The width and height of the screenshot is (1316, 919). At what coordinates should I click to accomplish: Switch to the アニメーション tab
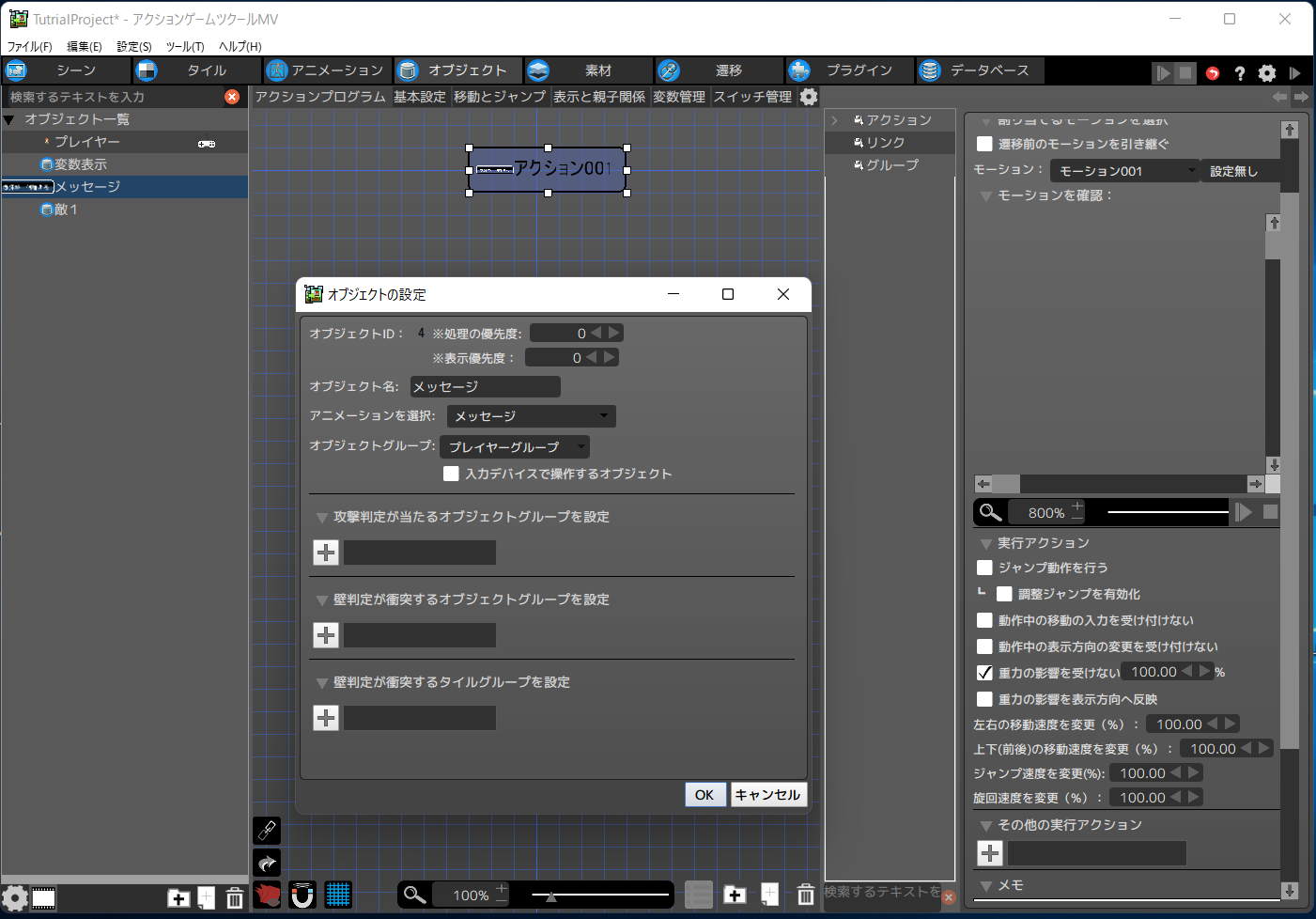(327, 70)
